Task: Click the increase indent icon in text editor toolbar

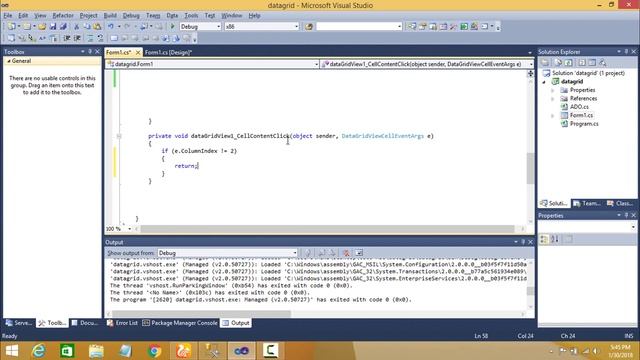Action: pyautogui.click(x=77, y=38)
